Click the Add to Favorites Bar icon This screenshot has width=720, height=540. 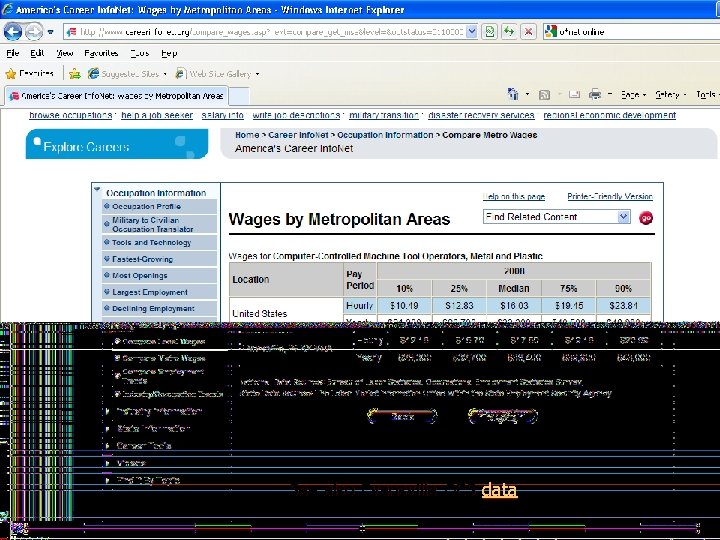tap(75, 73)
